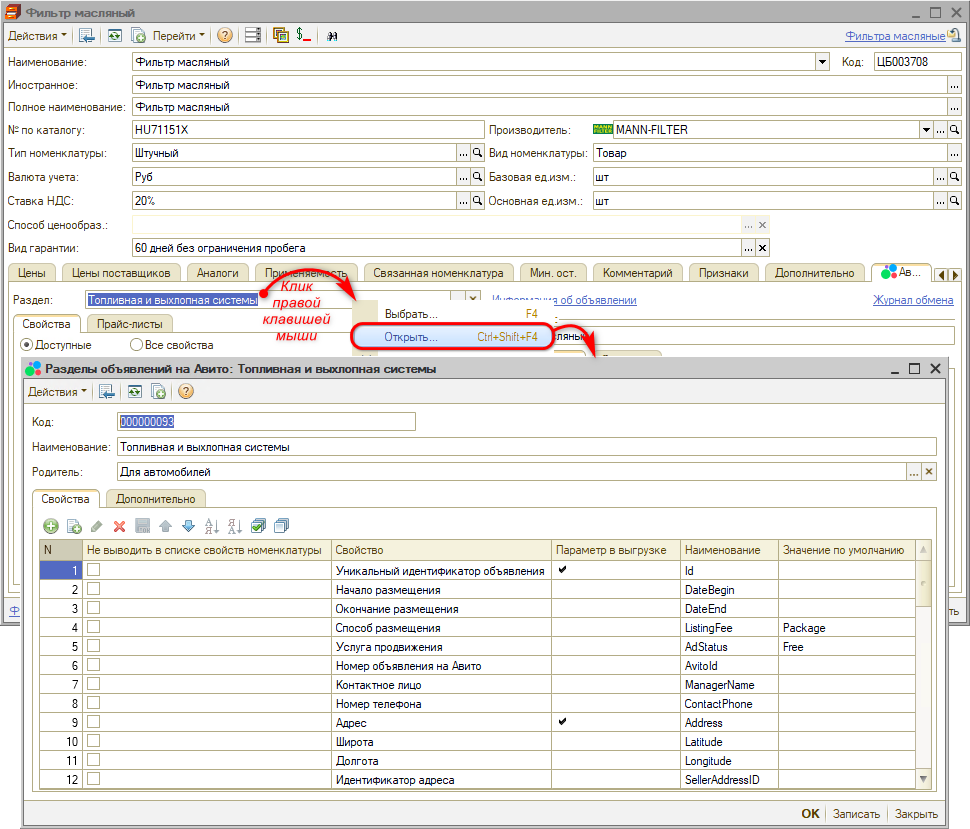Open the Журнал обмена link
The image size is (970, 829).
click(x=912, y=300)
